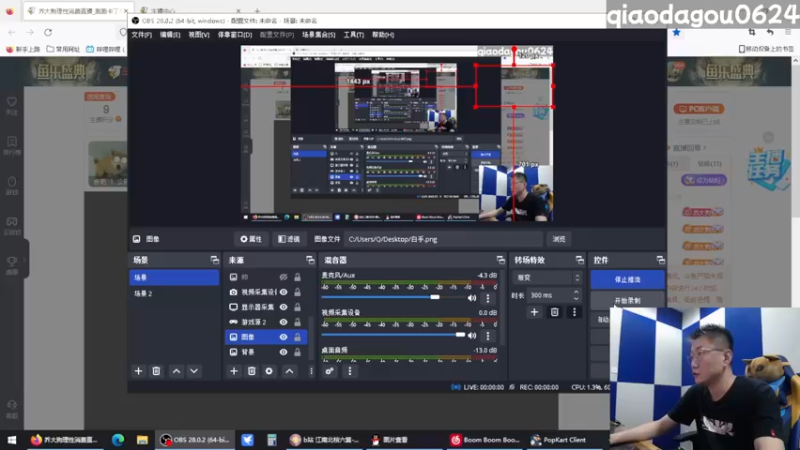Open transition properties with the 转场特效 three-dot icon
Viewport: 800px width, 450px height.
(x=574, y=312)
